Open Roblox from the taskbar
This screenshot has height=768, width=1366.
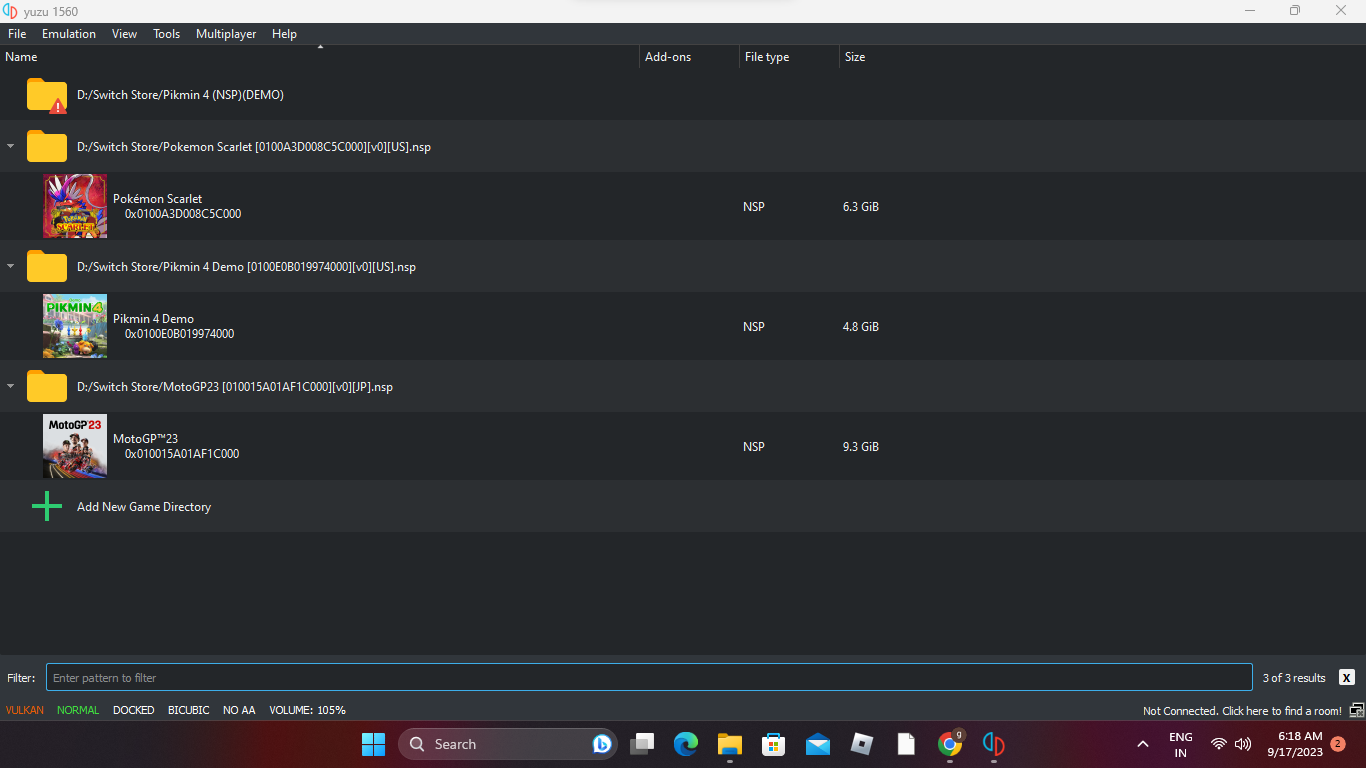coord(862,744)
